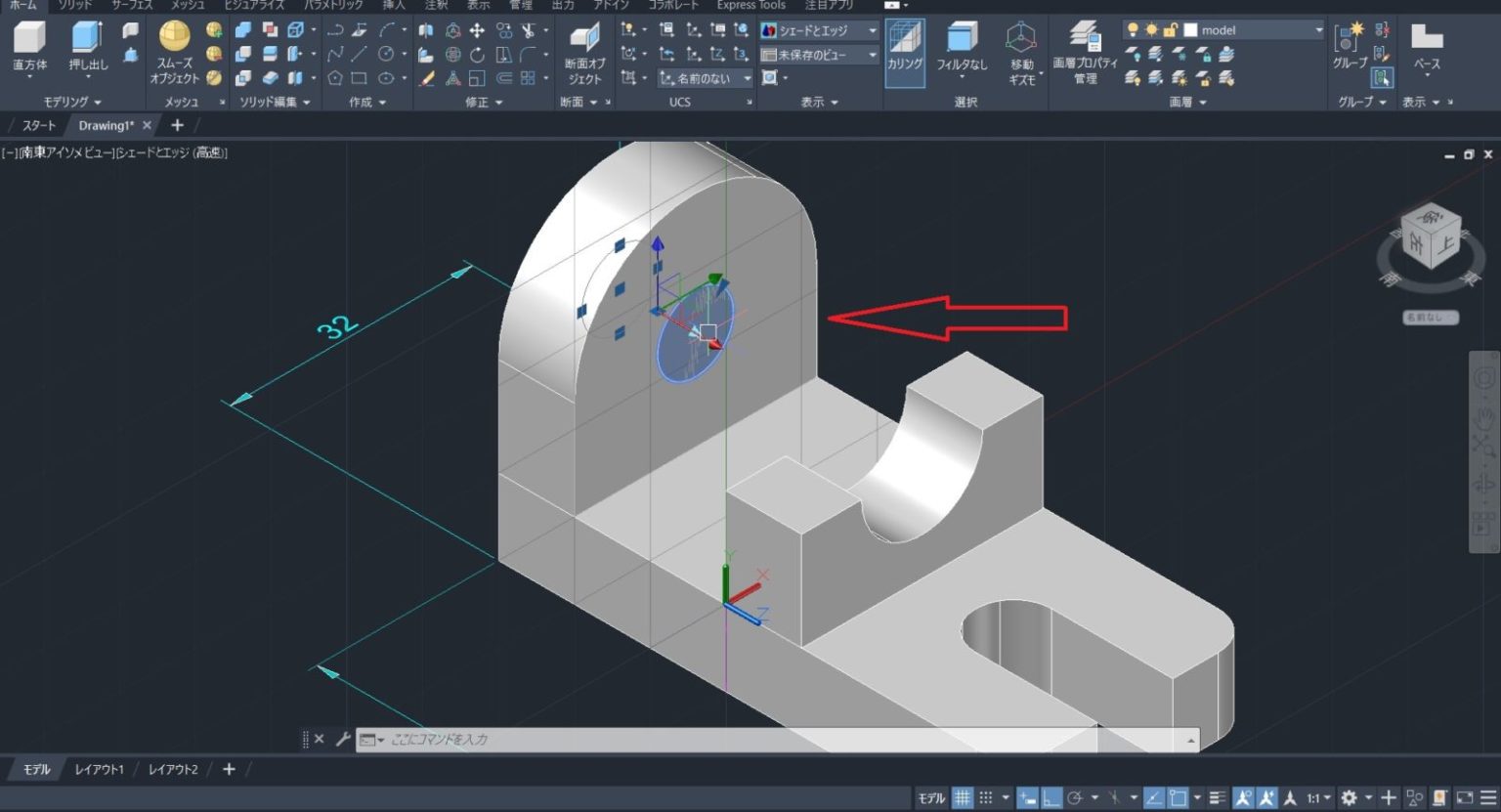Switch to the ビジュアライズ ribbon tab

point(254,5)
